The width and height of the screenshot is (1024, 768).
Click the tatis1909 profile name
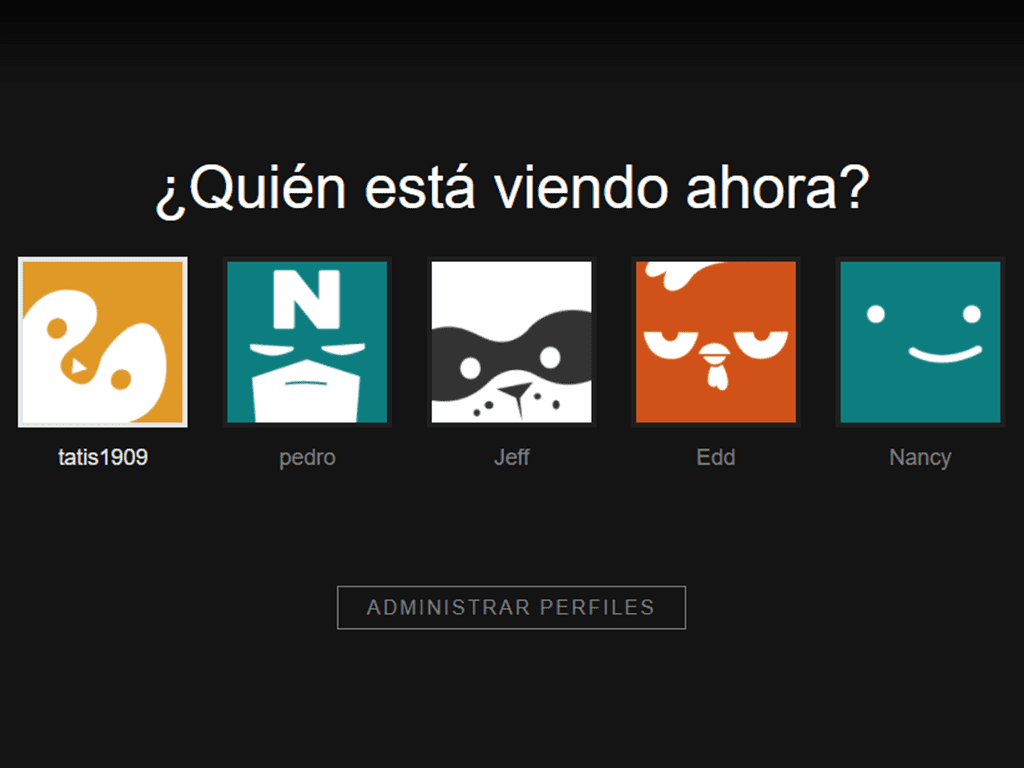pyautogui.click(x=103, y=457)
